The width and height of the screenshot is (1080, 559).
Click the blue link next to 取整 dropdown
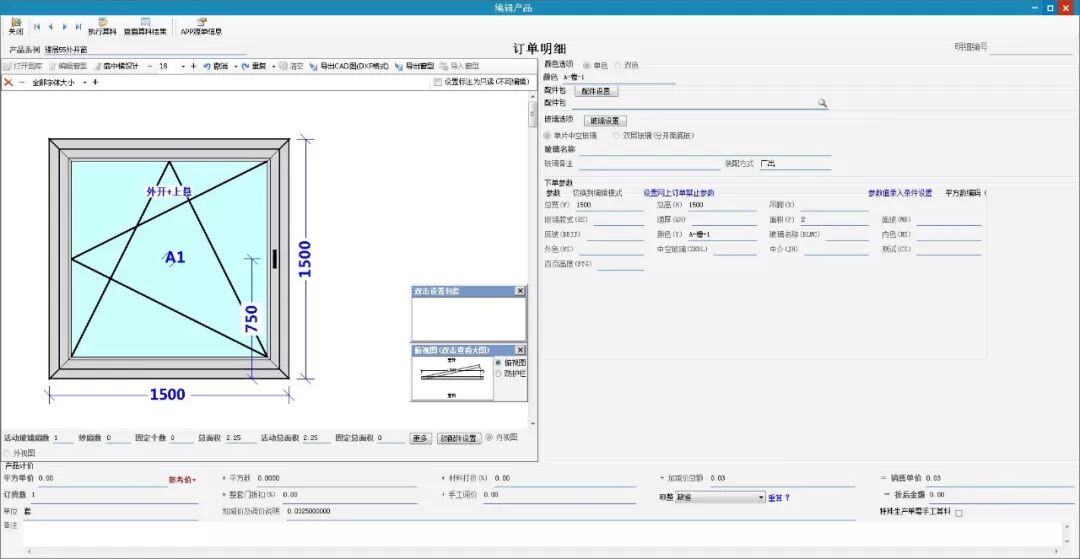click(x=778, y=497)
